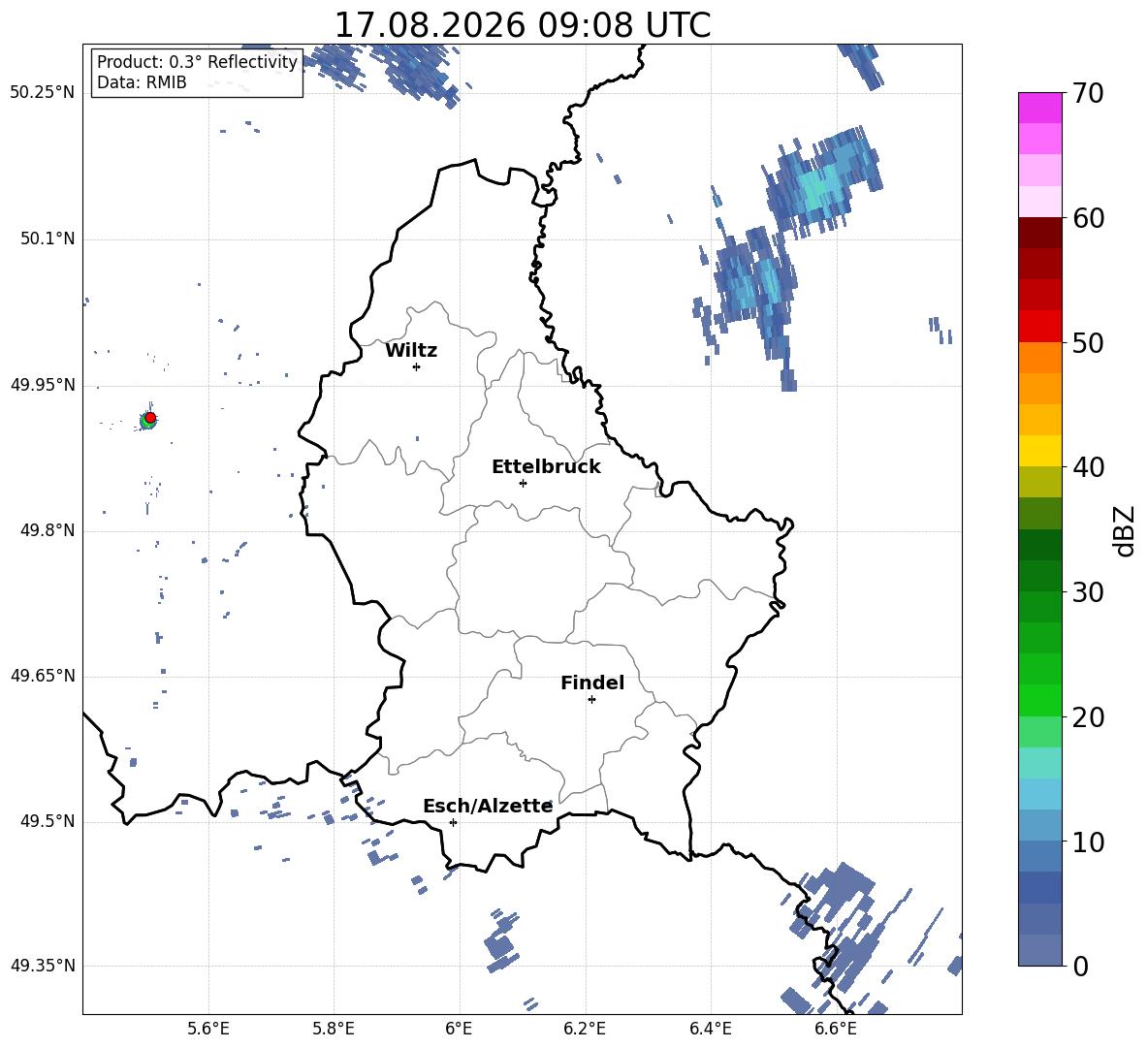
Task: Click the Findel station cross marker
Action: pyautogui.click(x=591, y=700)
